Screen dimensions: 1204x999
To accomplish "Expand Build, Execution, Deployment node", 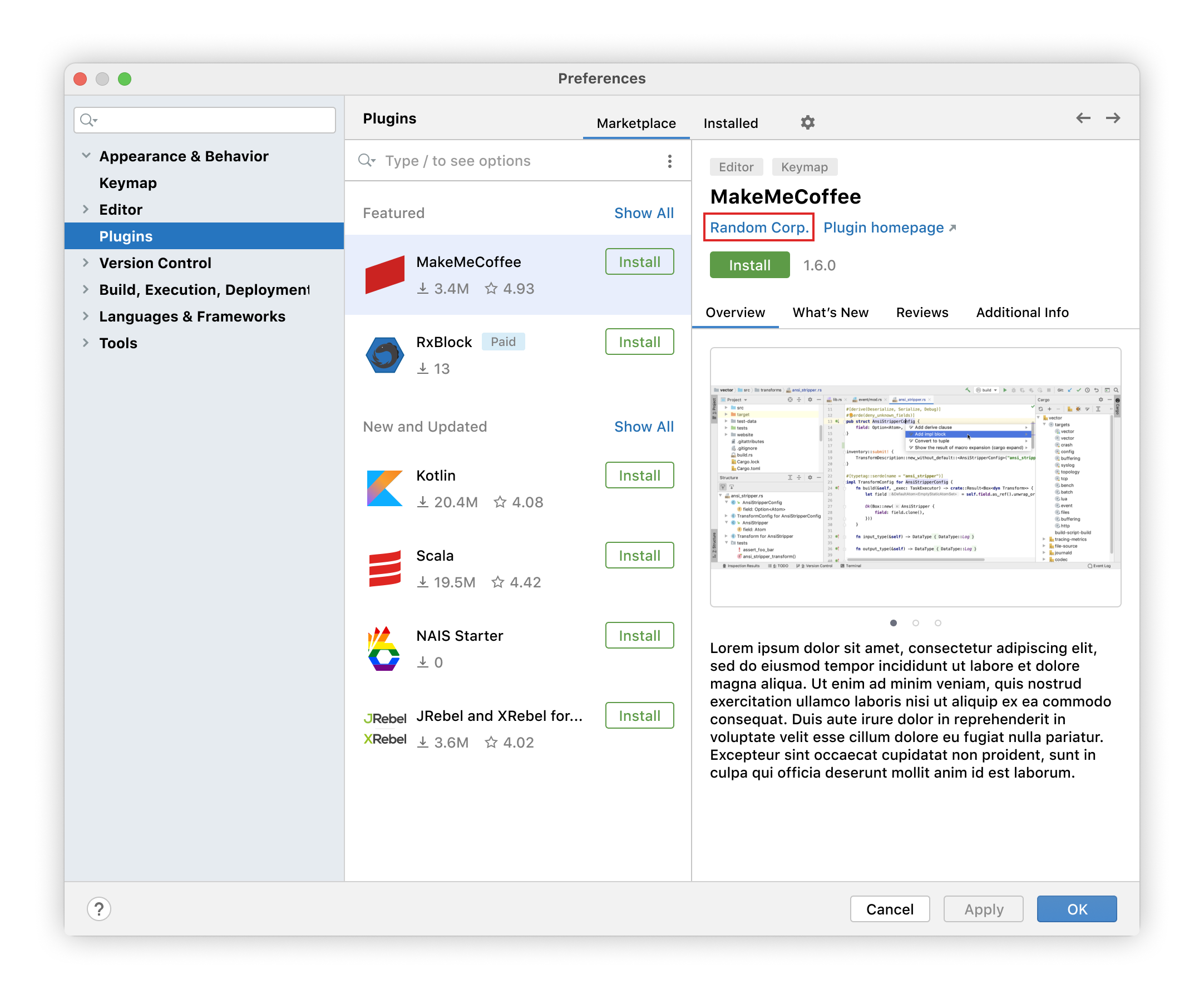I will pos(86,289).
